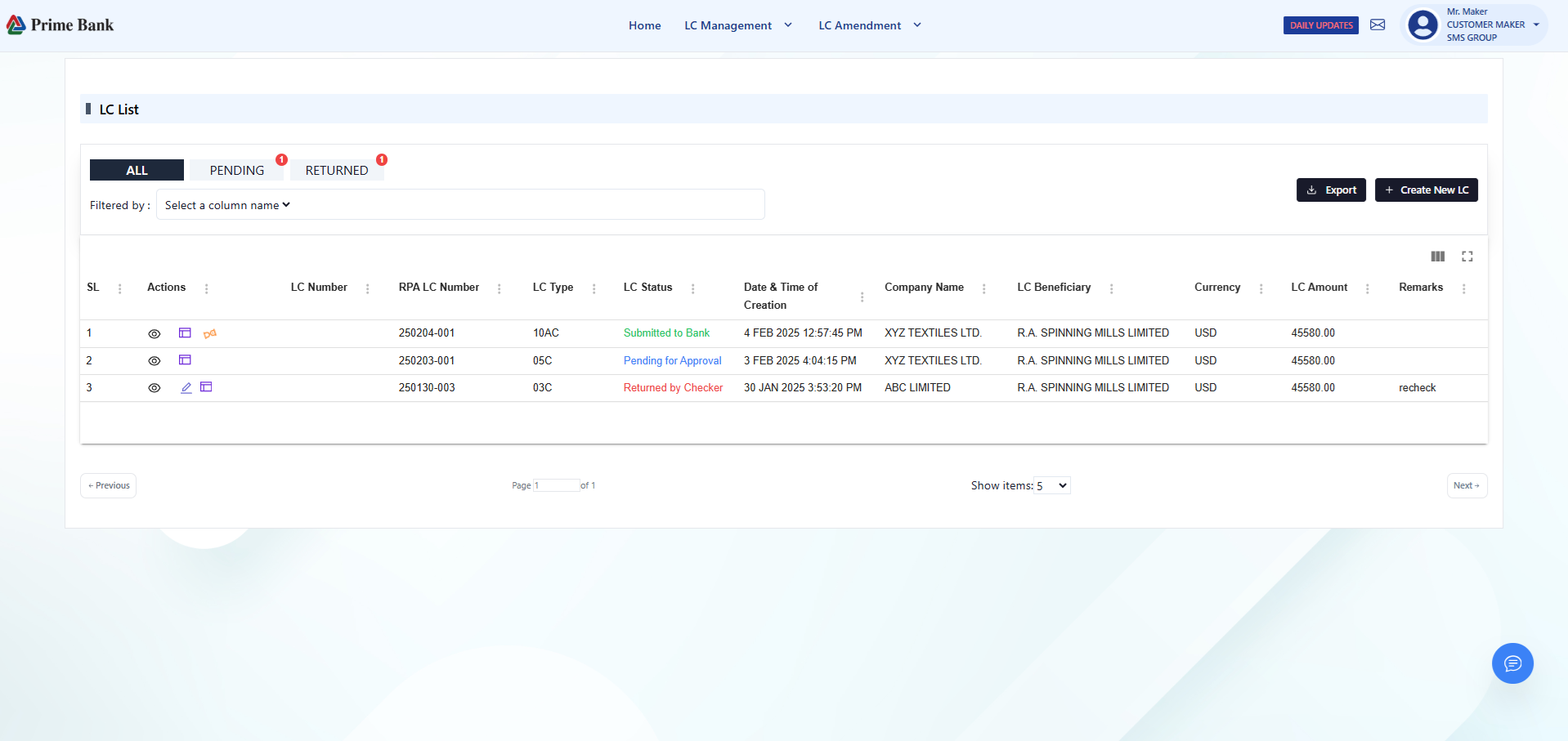Open Date & Time column options menu
This screenshot has width=1568, height=741.
tap(862, 297)
